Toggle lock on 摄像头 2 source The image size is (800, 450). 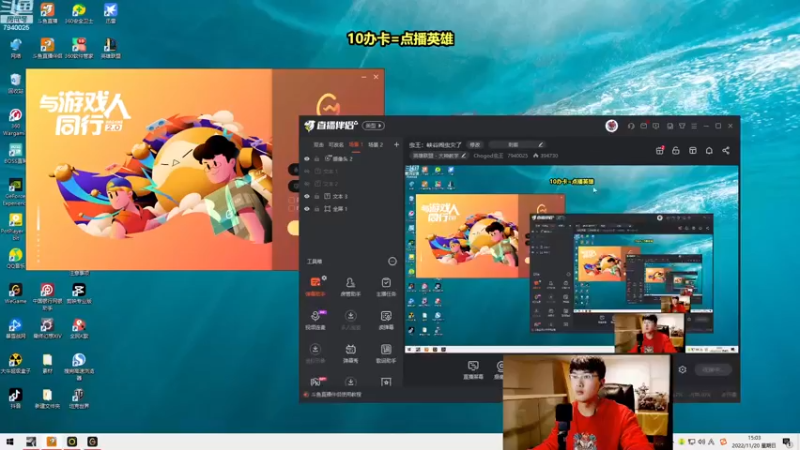coord(317,159)
